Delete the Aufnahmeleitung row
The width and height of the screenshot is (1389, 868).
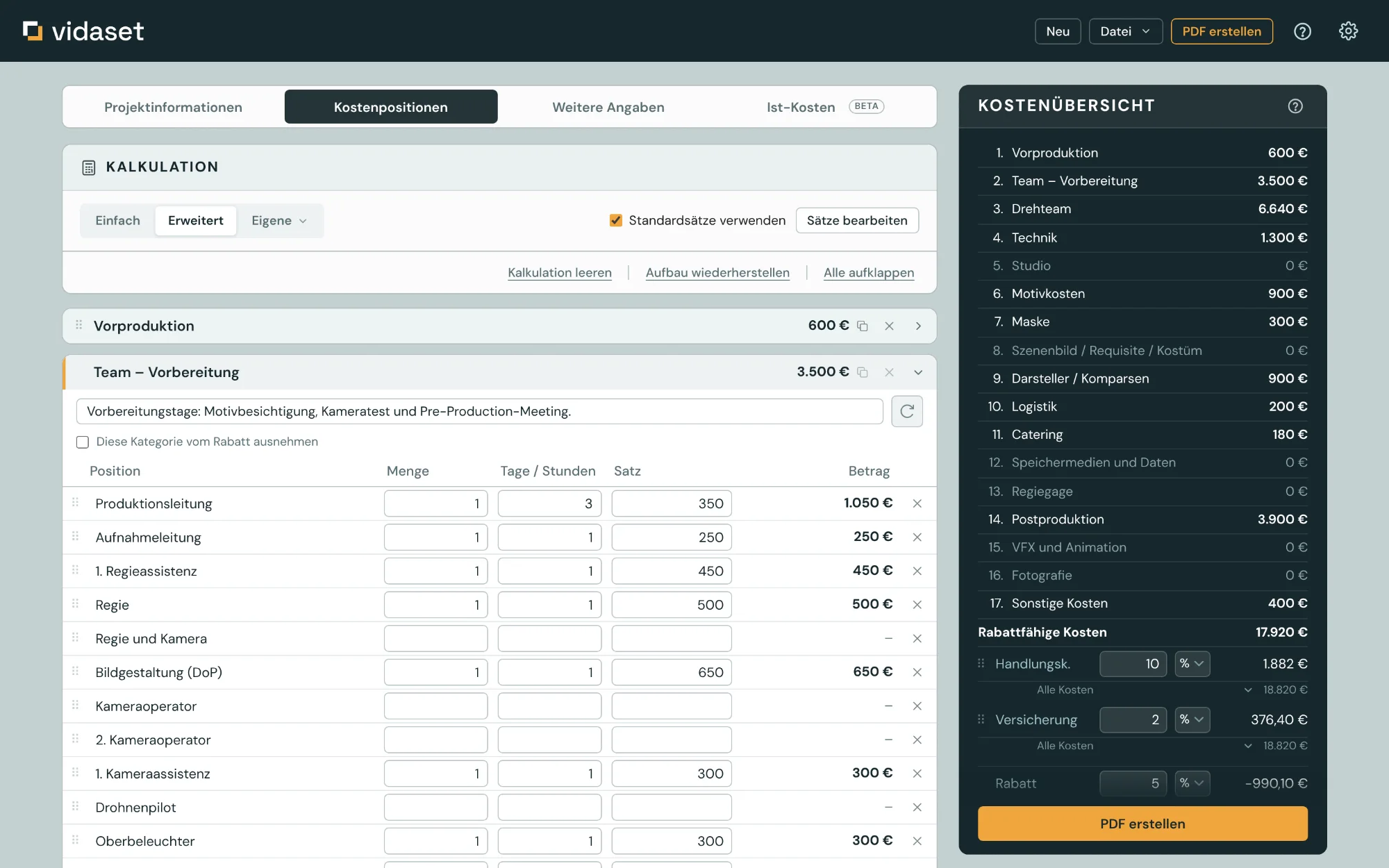click(x=917, y=537)
